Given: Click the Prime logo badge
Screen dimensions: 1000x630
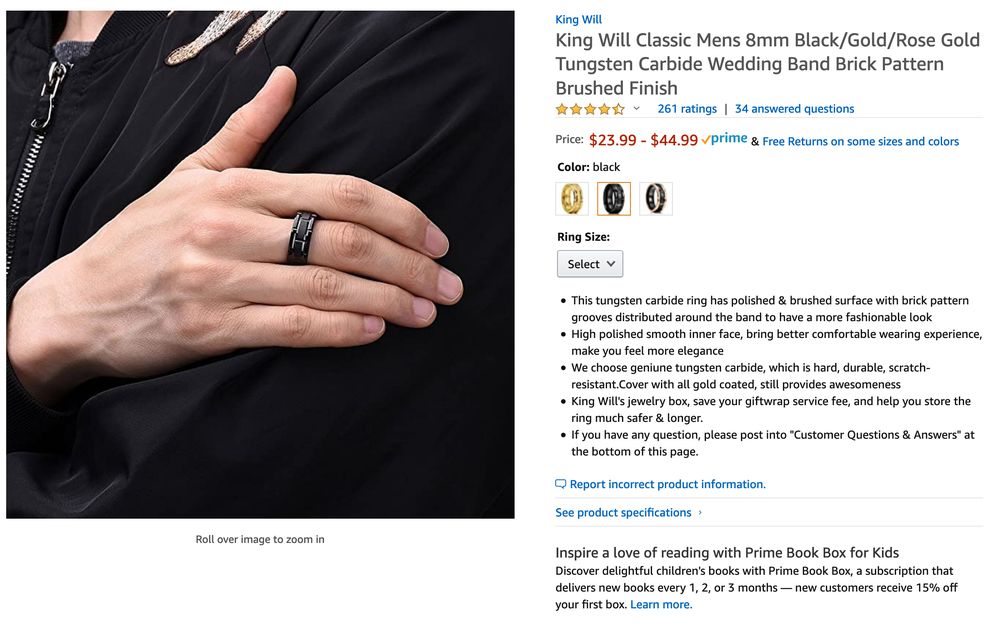Looking at the screenshot, I should click(724, 140).
